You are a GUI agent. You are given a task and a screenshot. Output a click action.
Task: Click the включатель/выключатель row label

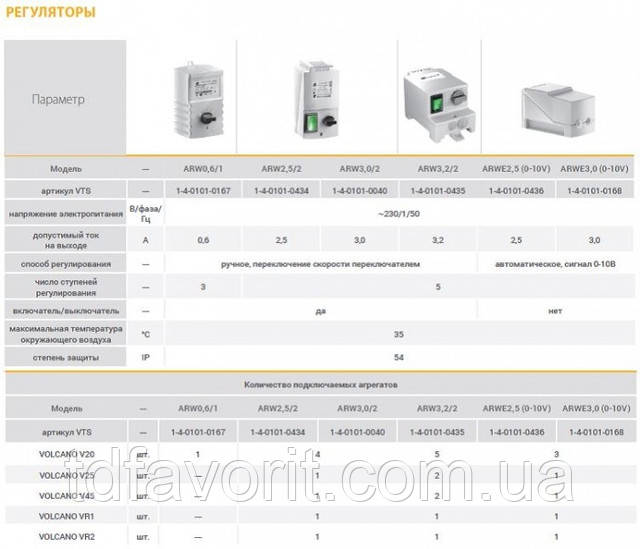(x=66, y=311)
